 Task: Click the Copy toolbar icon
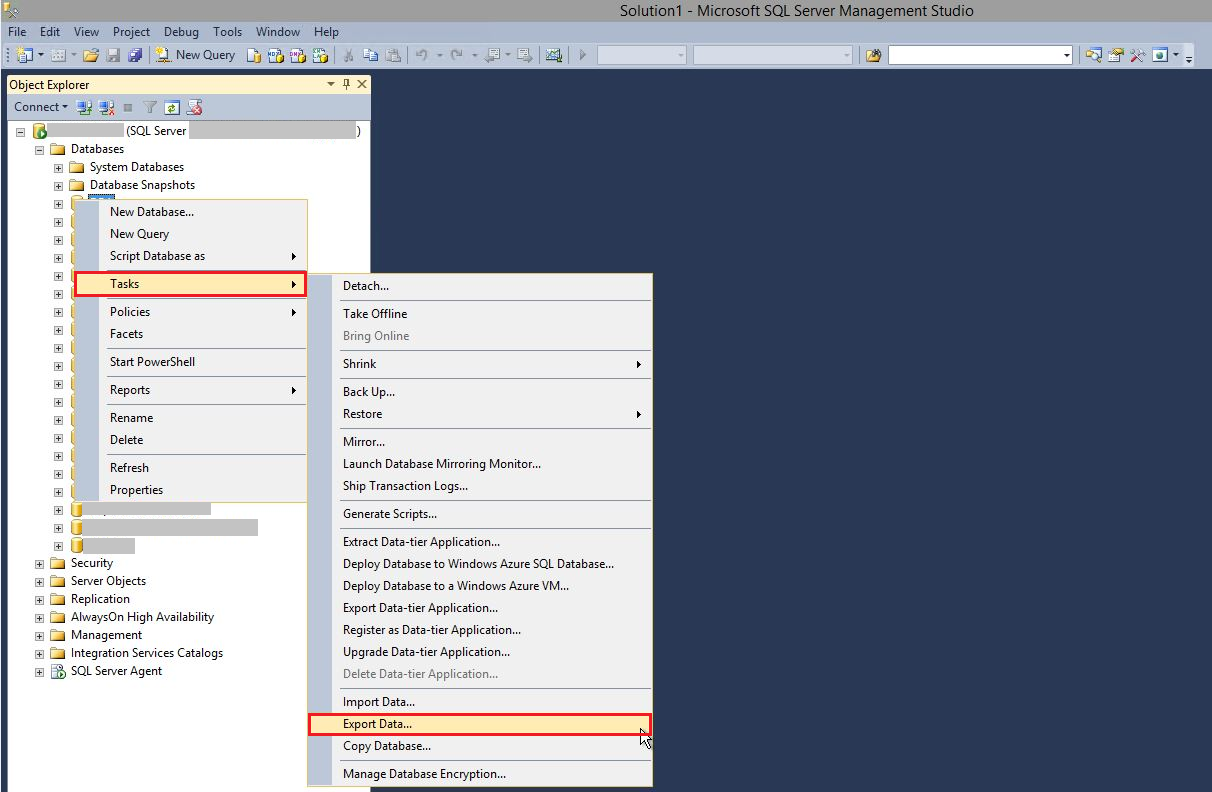point(371,55)
